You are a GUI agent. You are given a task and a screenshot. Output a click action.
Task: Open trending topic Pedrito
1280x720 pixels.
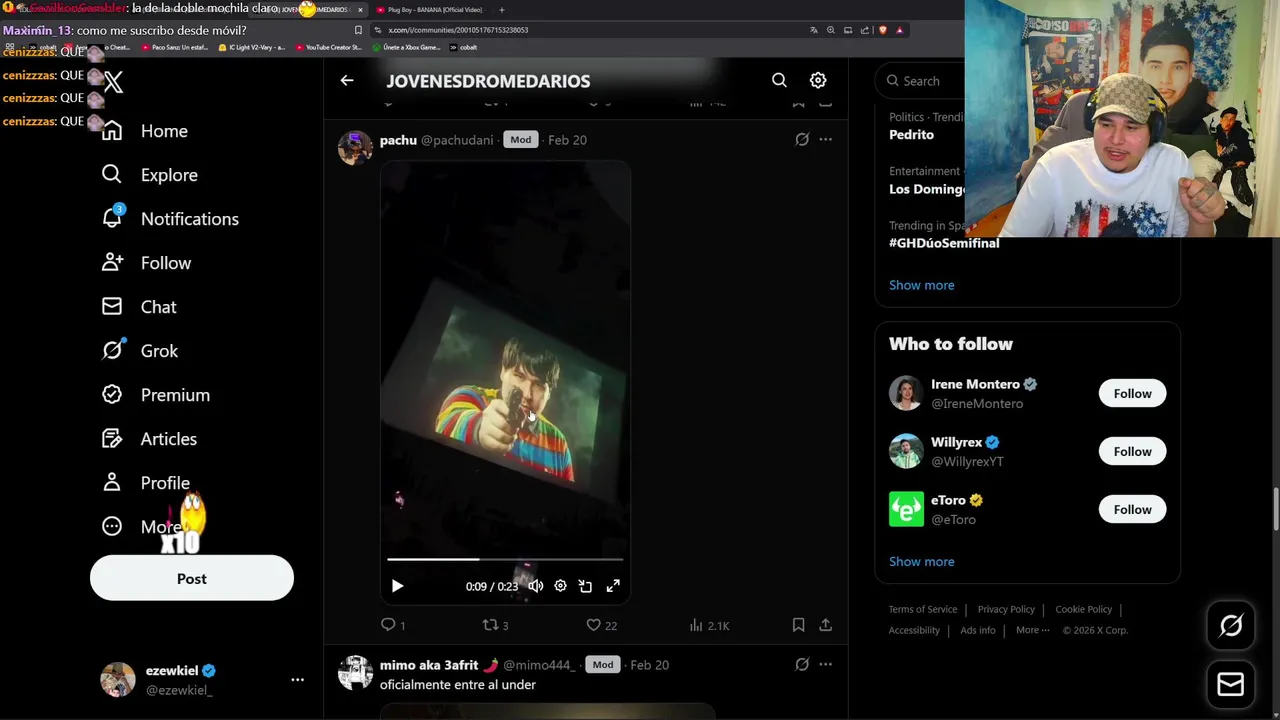coord(911,134)
